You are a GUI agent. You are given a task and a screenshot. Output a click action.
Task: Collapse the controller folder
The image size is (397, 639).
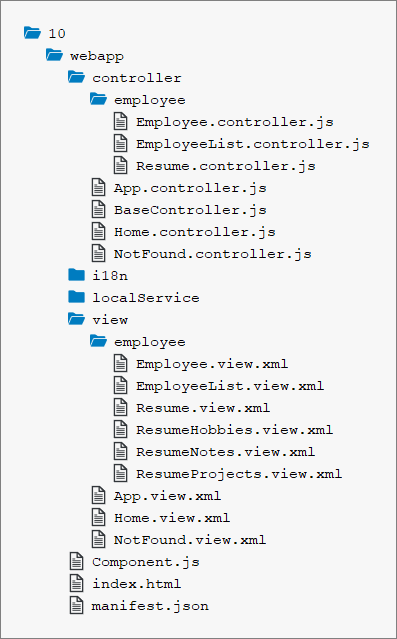tap(77, 77)
